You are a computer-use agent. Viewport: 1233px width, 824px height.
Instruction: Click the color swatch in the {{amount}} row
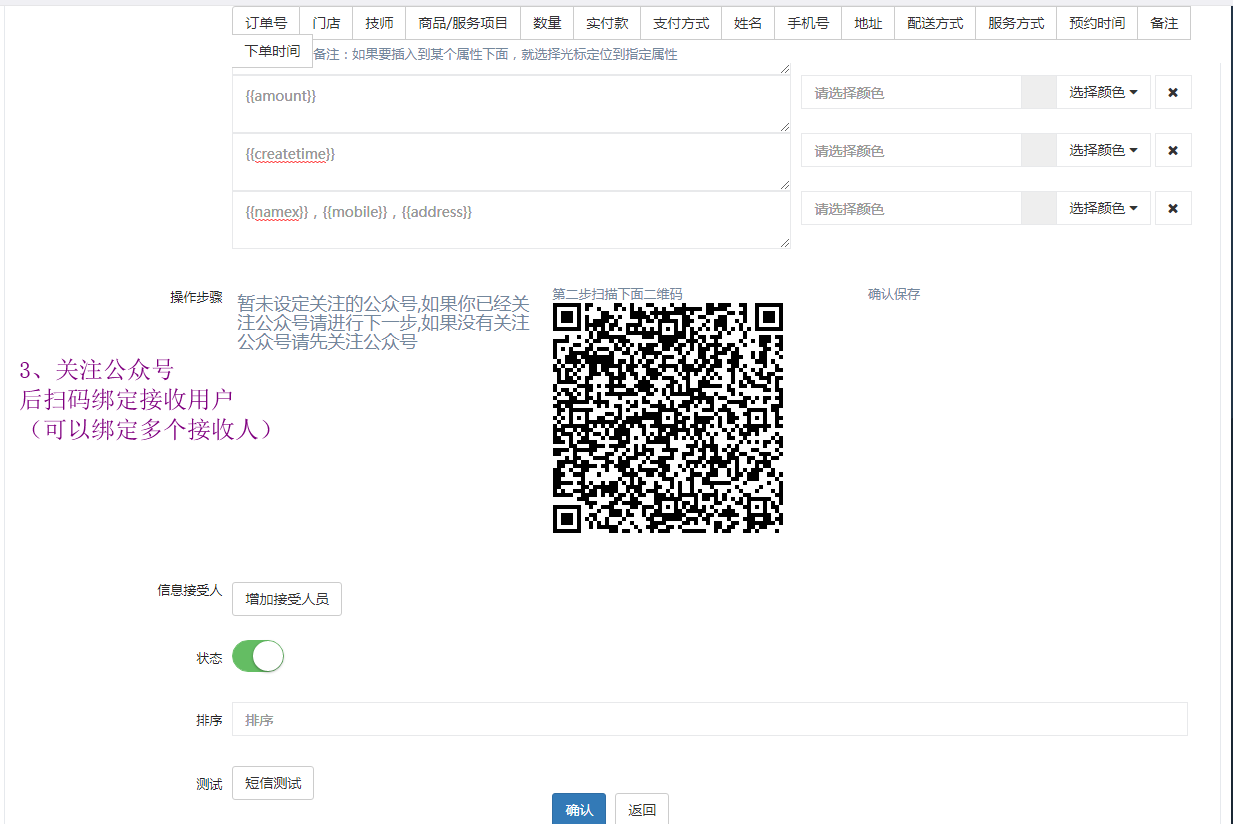(1038, 92)
